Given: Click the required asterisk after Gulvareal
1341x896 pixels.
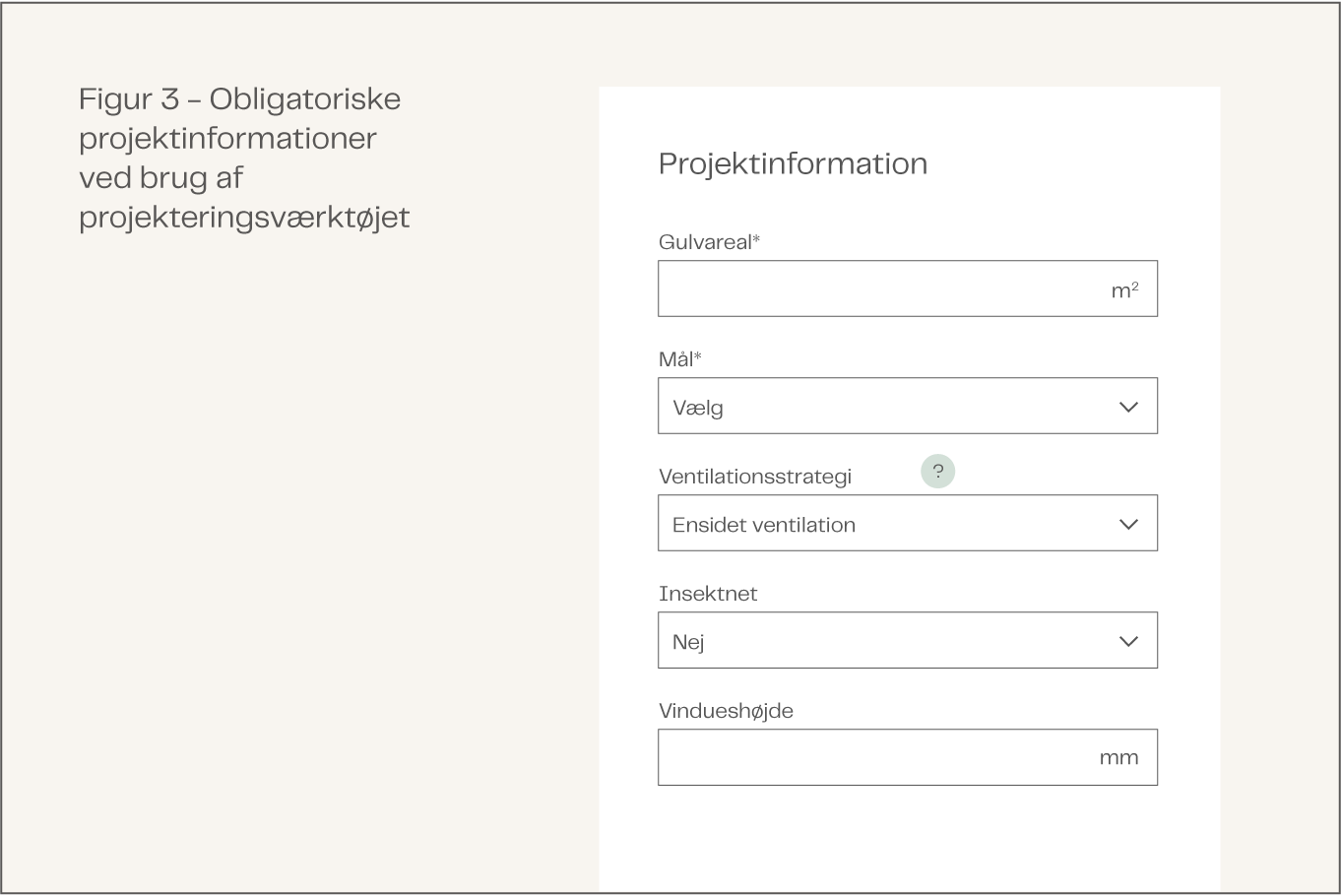Looking at the screenshot, I should click(x=756, y=239).
